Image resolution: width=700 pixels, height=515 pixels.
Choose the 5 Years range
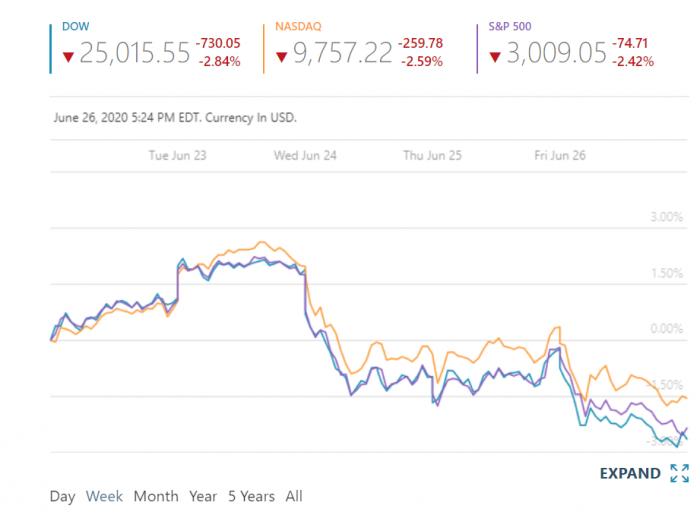click(x=251, y=496)
